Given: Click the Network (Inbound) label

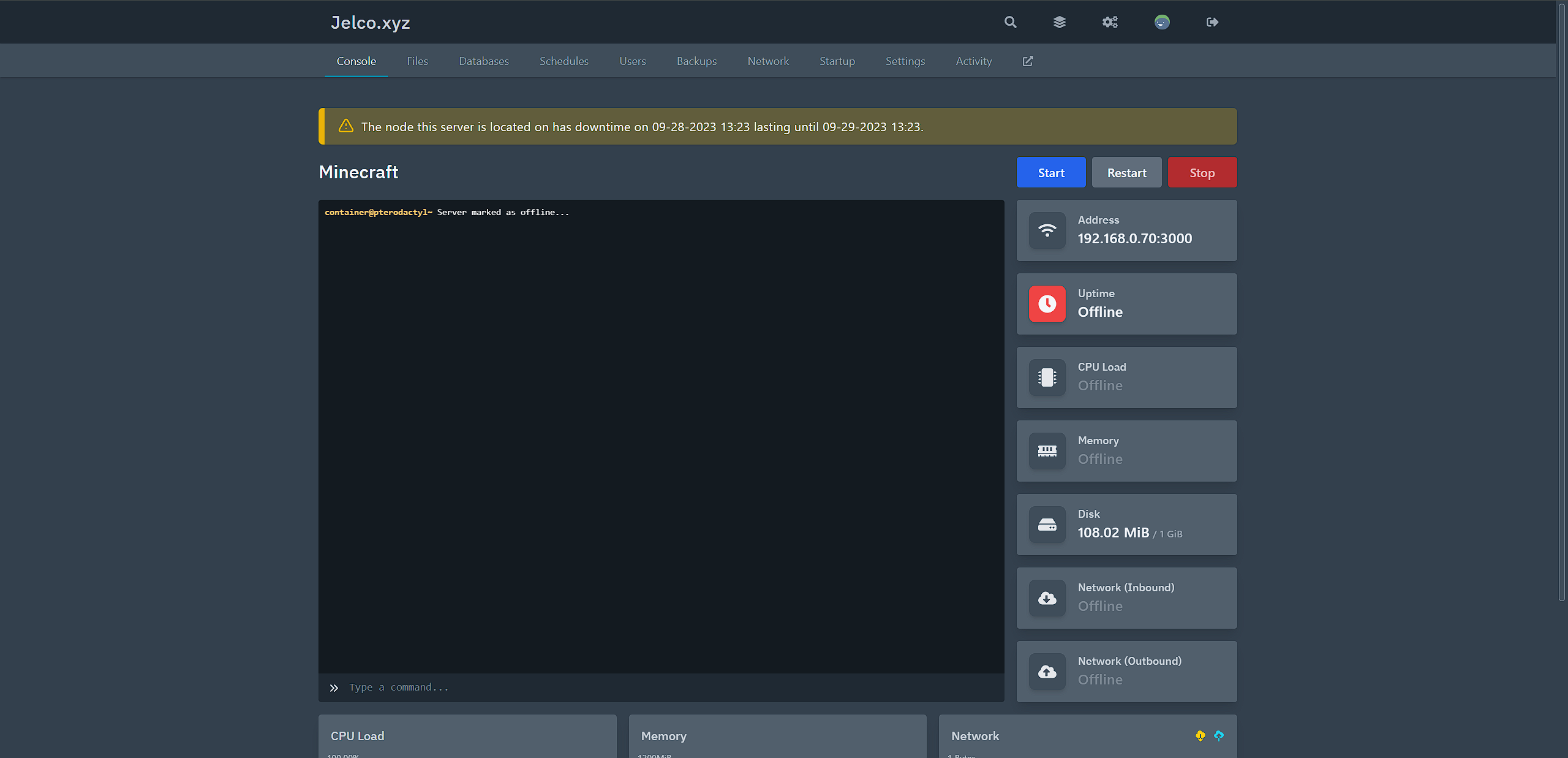Looking at the screenshot, I should (x=1126, y=588).
